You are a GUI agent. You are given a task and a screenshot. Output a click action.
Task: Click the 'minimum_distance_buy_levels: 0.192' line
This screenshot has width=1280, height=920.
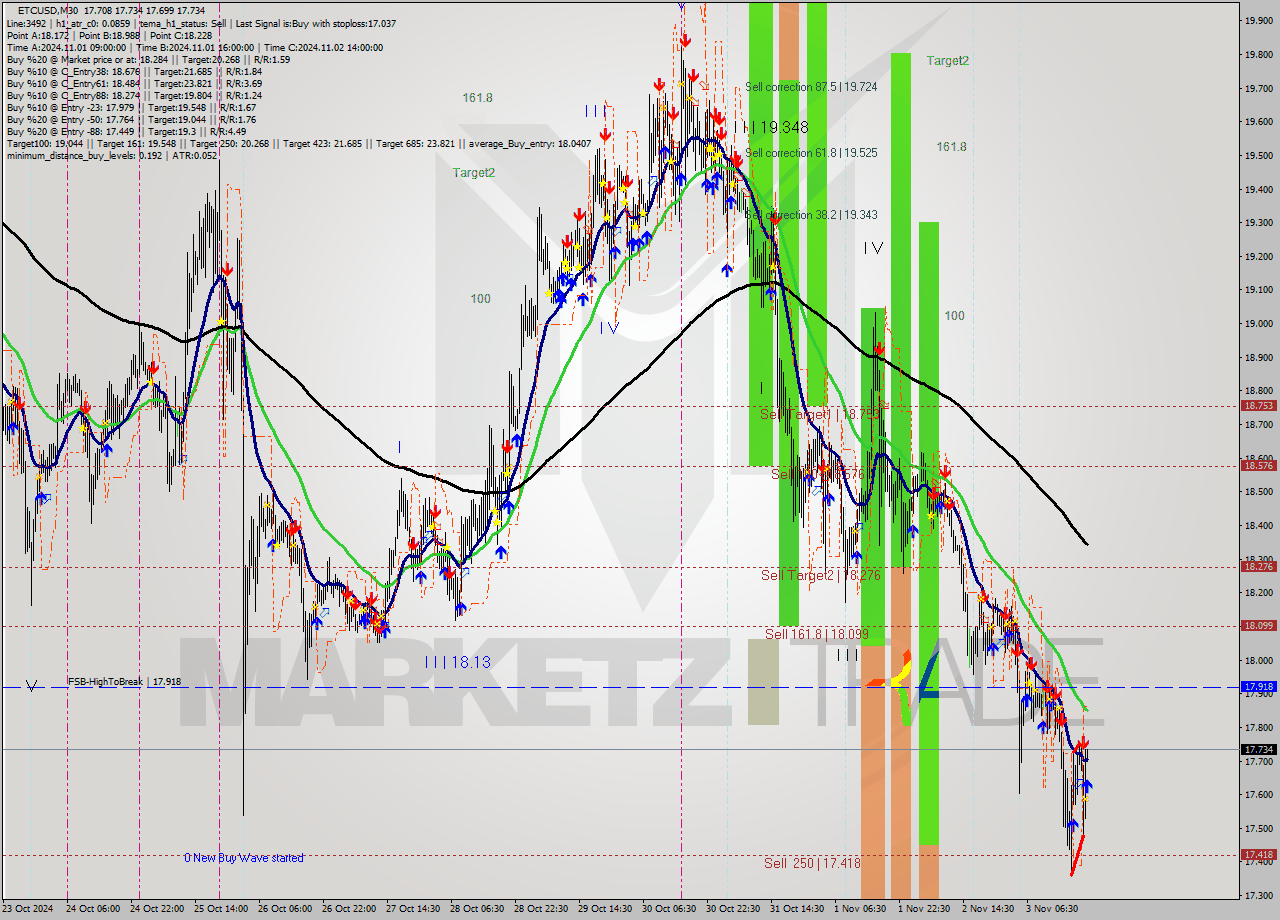(x=111, y=155)
